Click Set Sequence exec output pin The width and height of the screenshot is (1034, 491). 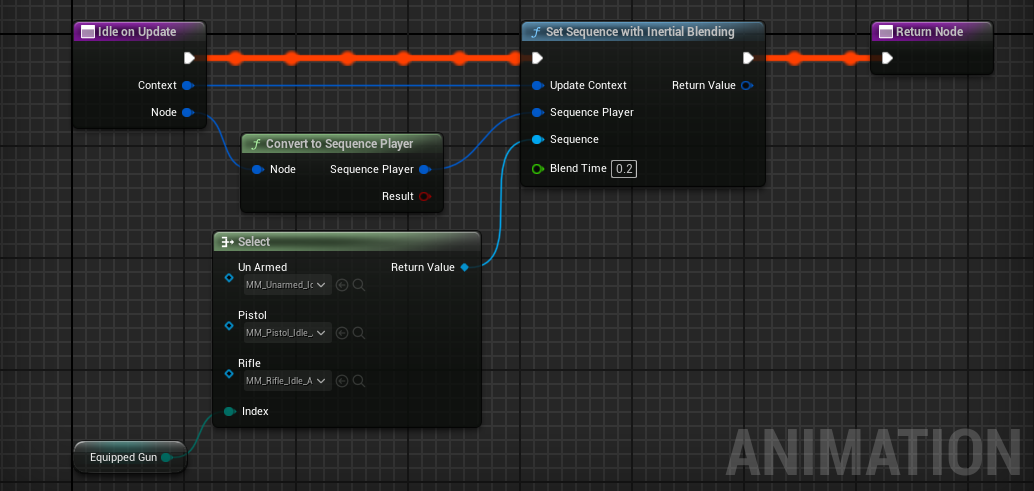(x=748, y=58)
